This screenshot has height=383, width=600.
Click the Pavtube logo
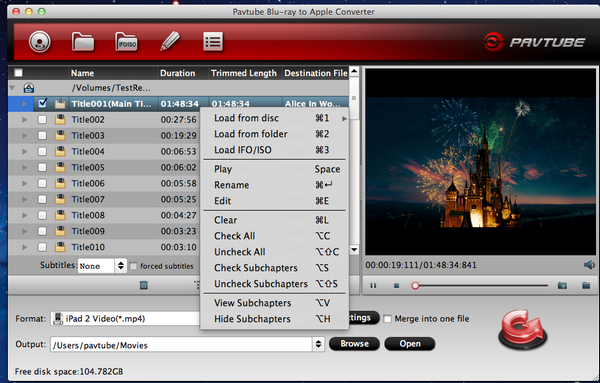(535, 42)
